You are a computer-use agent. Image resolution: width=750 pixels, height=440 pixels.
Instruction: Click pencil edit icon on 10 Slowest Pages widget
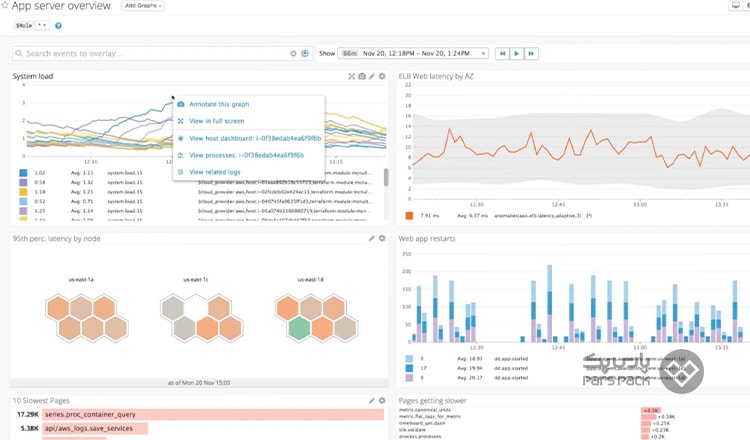[x=372, y=400]
